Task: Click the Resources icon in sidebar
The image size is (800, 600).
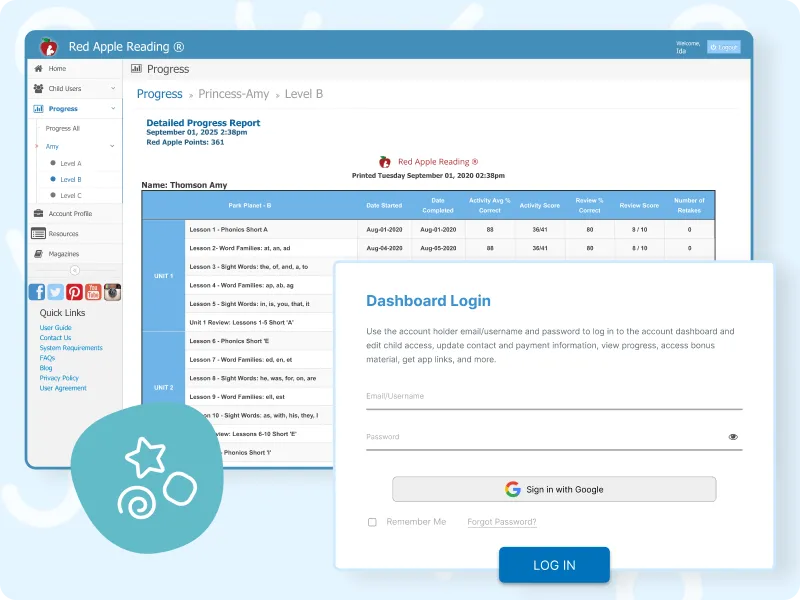Action: 38,234
